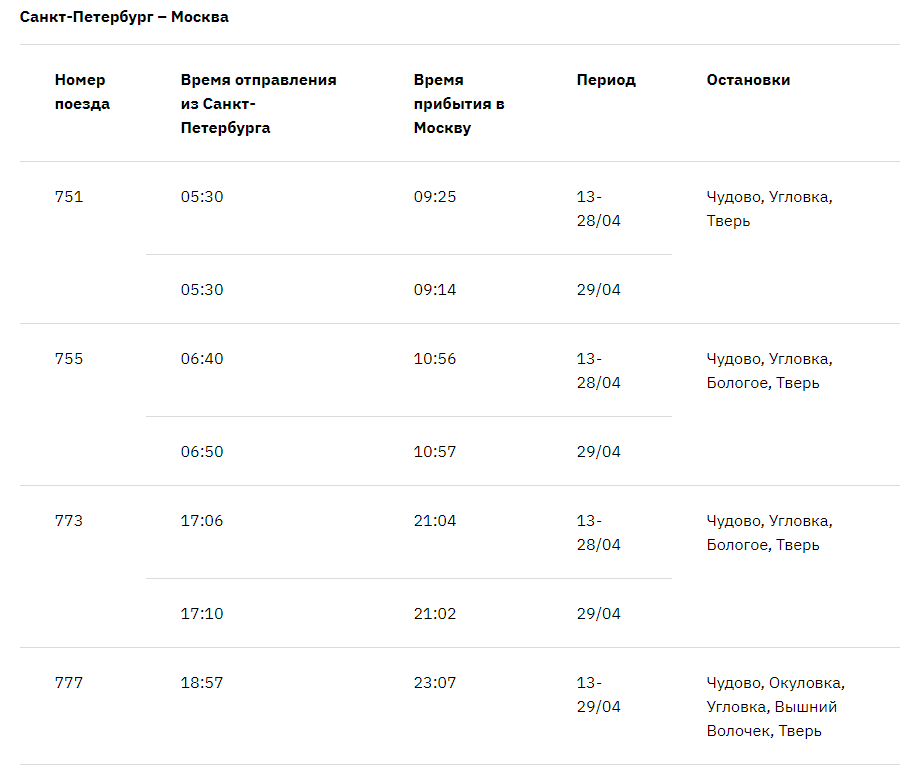
Task: Click arrival time 09:25
Action: (x=434, y=197)
